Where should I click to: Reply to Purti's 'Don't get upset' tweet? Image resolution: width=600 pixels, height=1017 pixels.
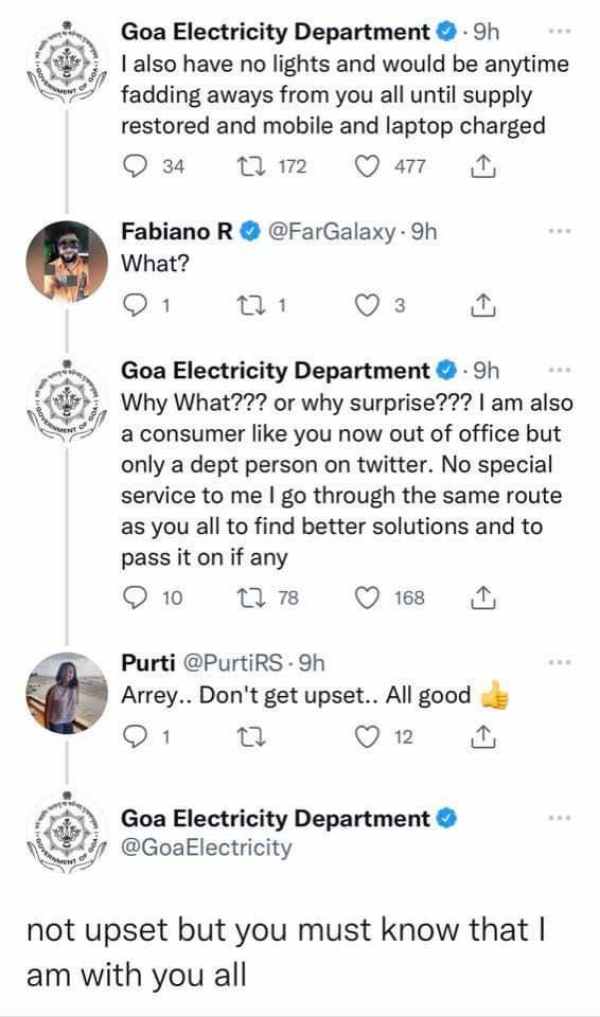tap(133, 737)
